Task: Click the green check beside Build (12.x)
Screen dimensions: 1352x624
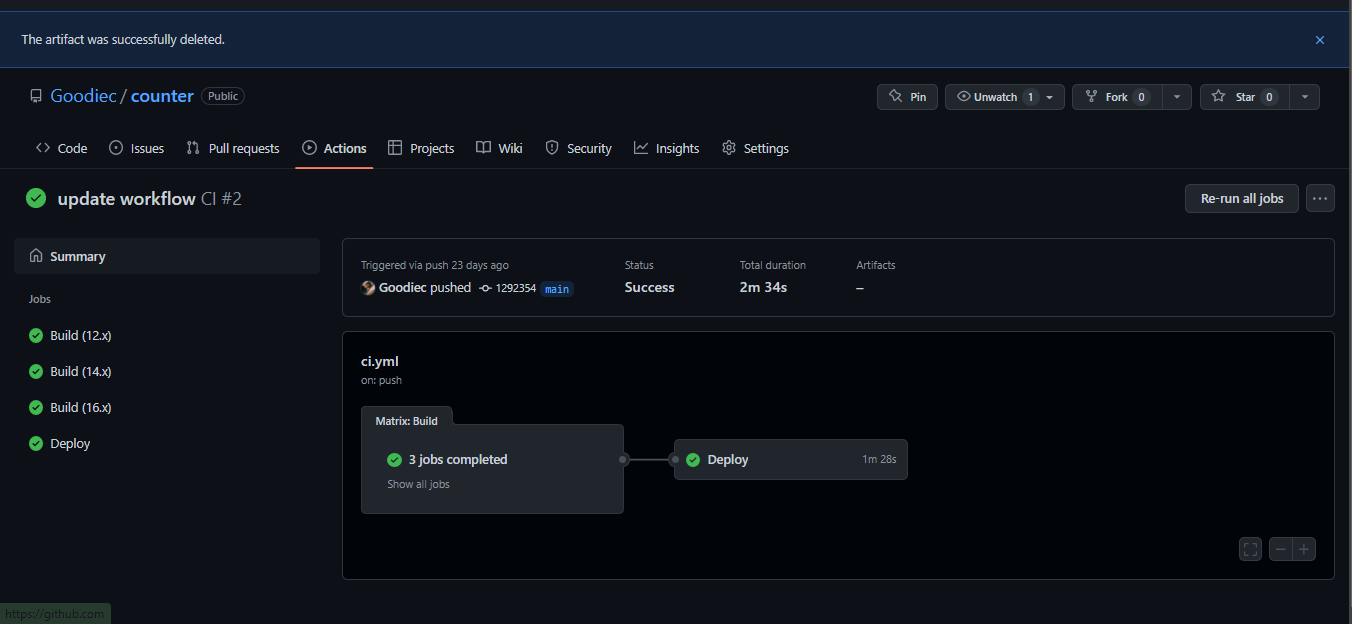Action: [36, 336]
